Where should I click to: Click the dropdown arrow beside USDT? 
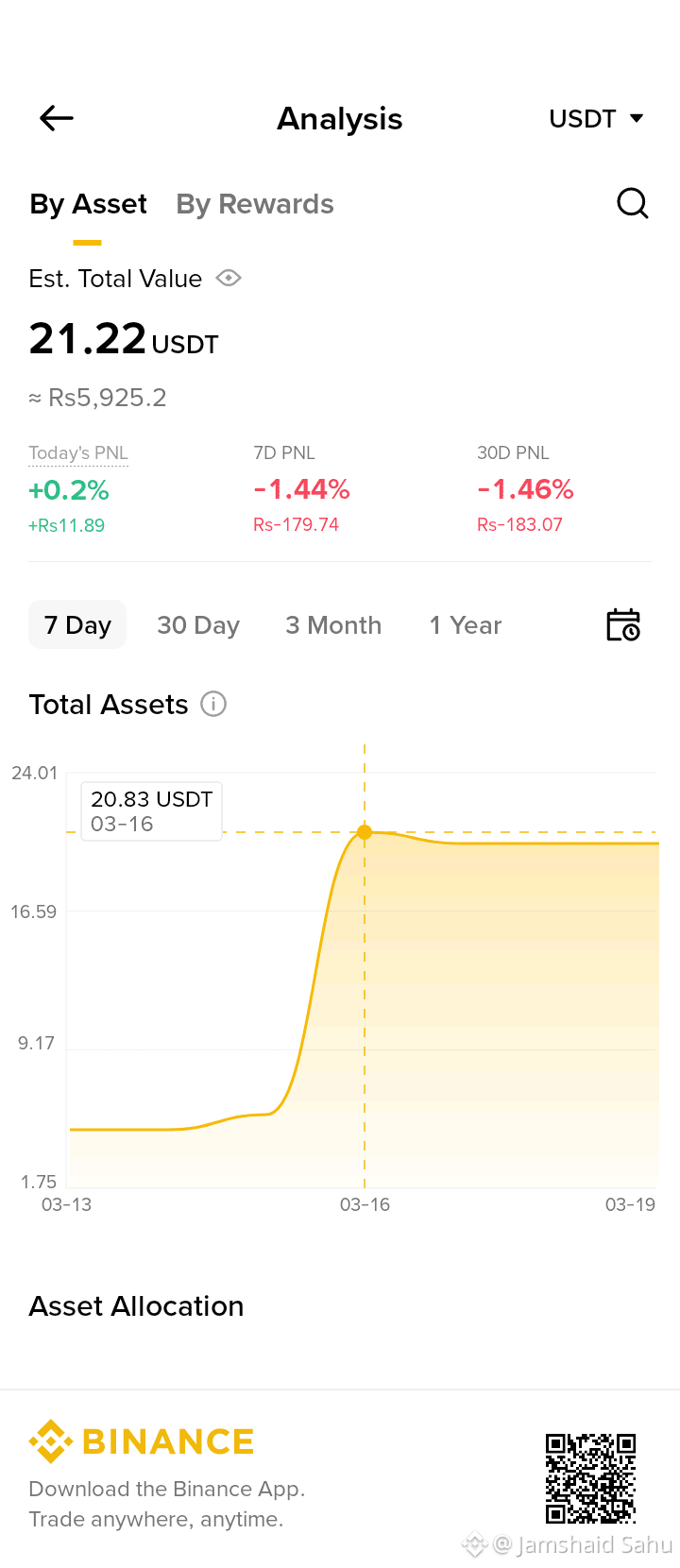(x=637, y=119)
